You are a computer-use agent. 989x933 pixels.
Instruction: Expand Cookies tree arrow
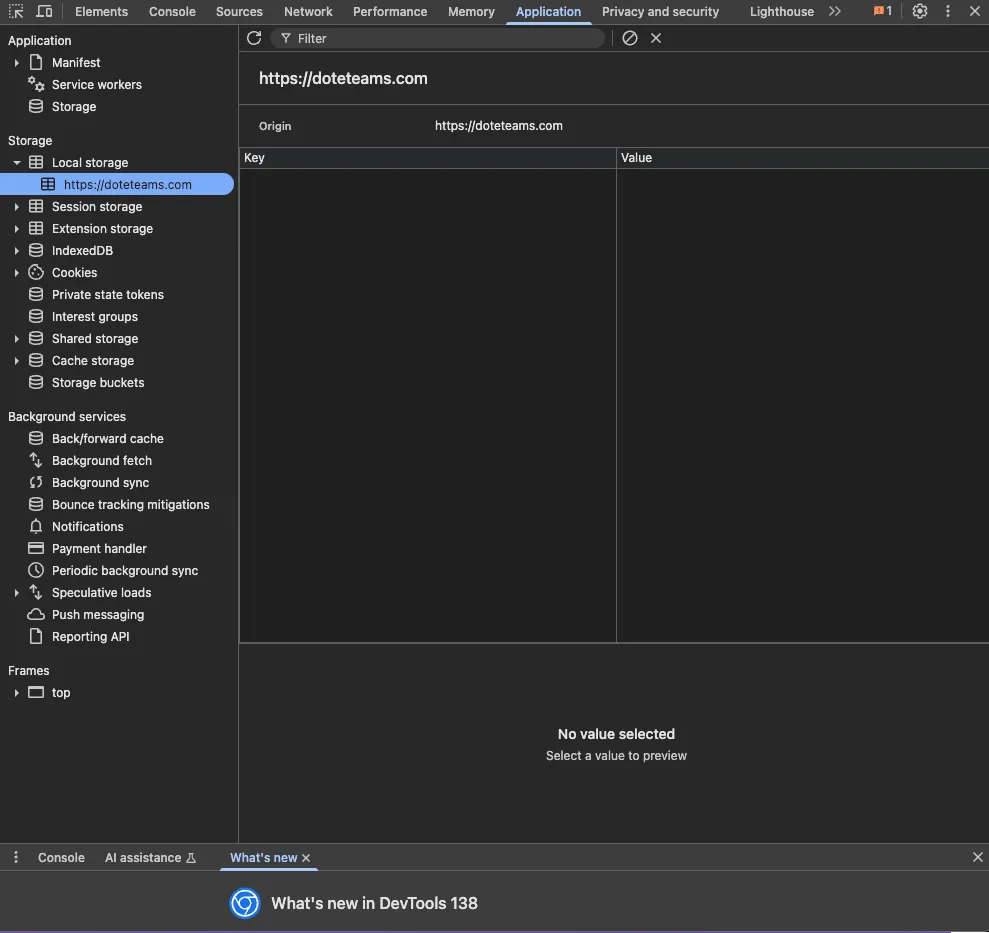click(x=16, y=273)
